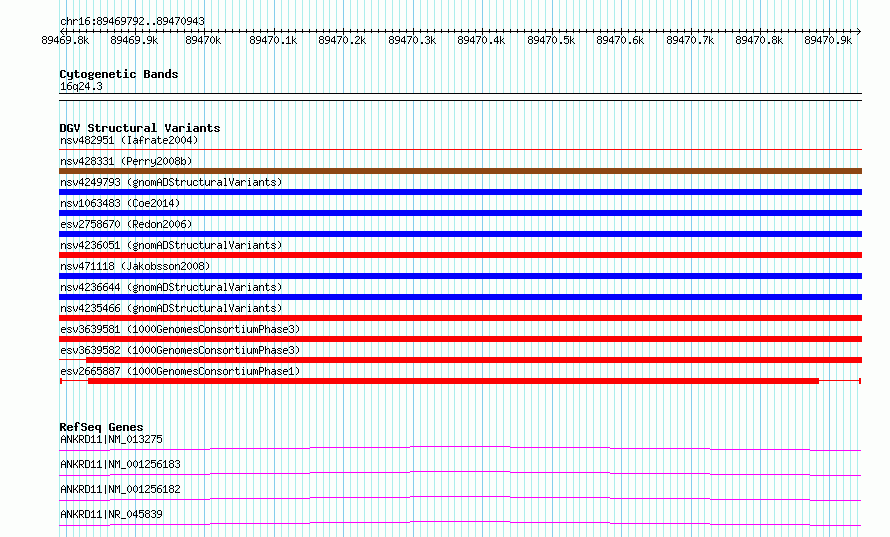
Task: Click the 89470.2k ruler tick label
Action: coord(342,41)
